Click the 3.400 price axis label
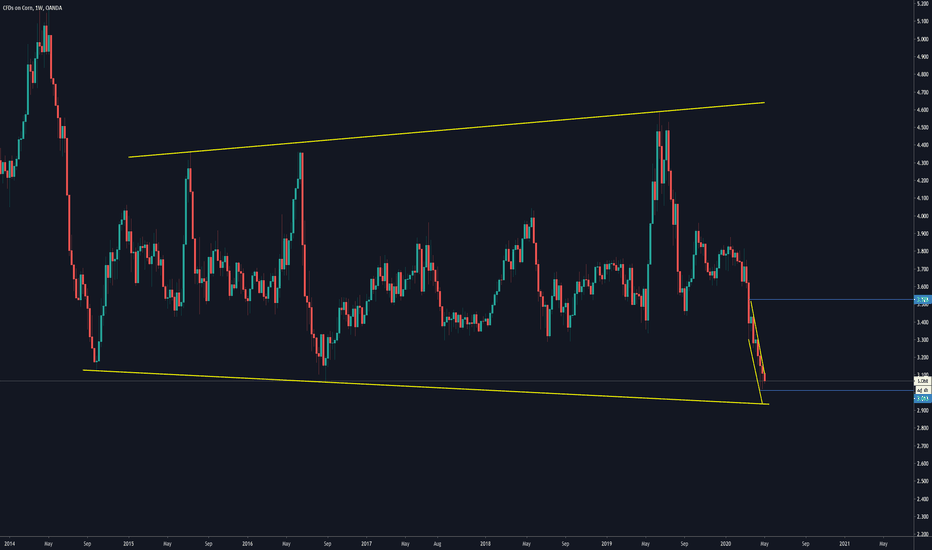The width and height of the screenshot is (932, 550). pyautogui.click(x=922, y=322)
